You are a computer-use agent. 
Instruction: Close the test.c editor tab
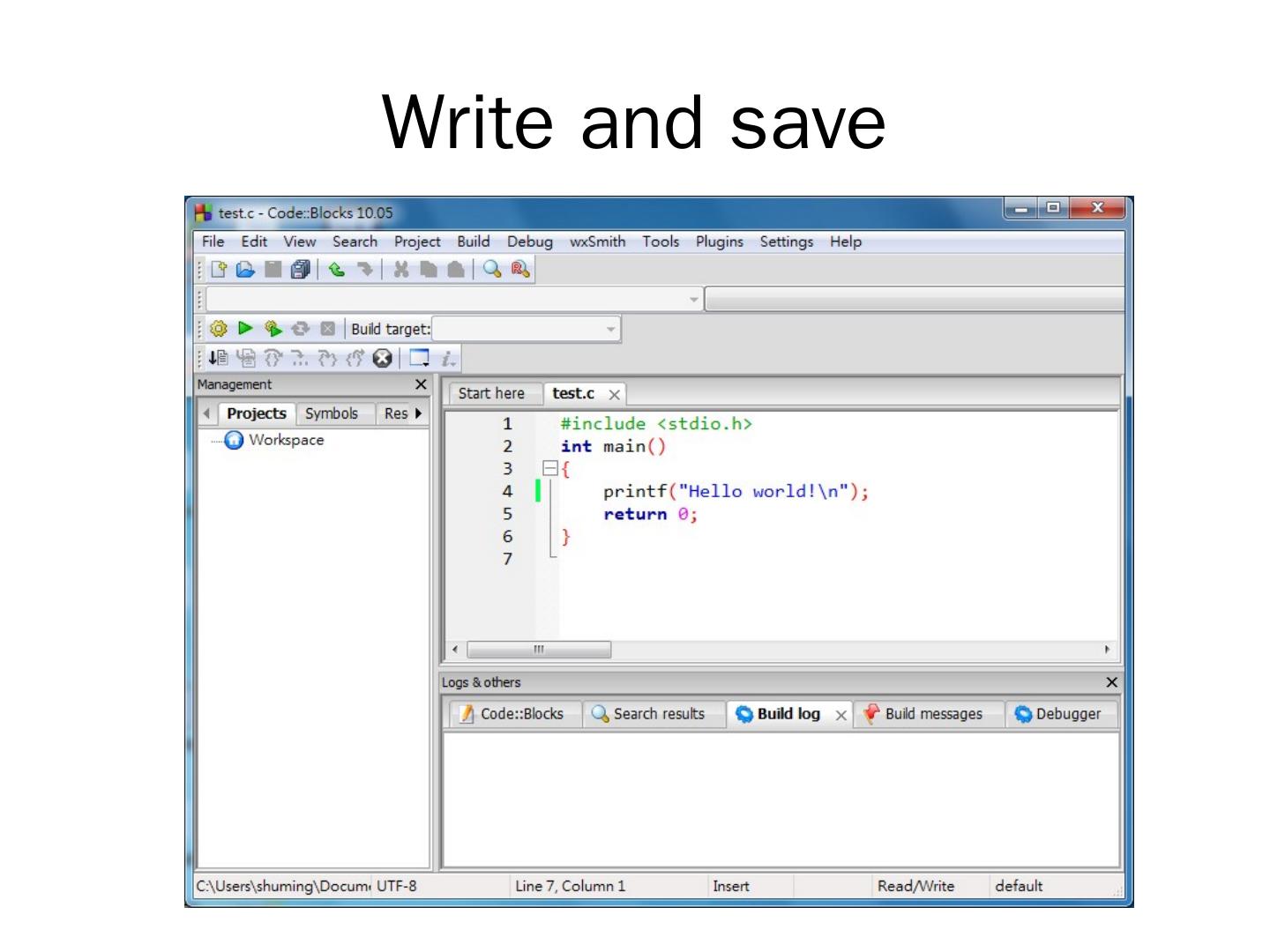coord(615,395)
